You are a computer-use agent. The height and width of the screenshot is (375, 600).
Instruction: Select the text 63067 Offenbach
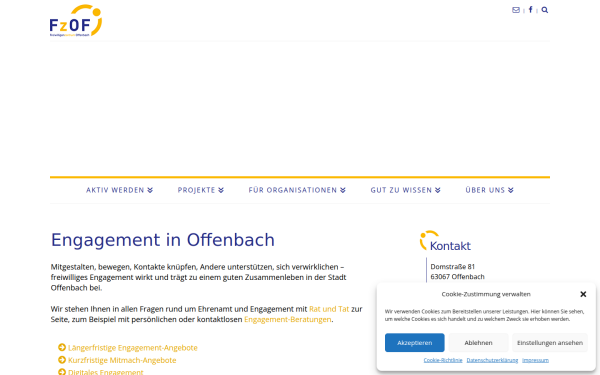click(457, 277)
